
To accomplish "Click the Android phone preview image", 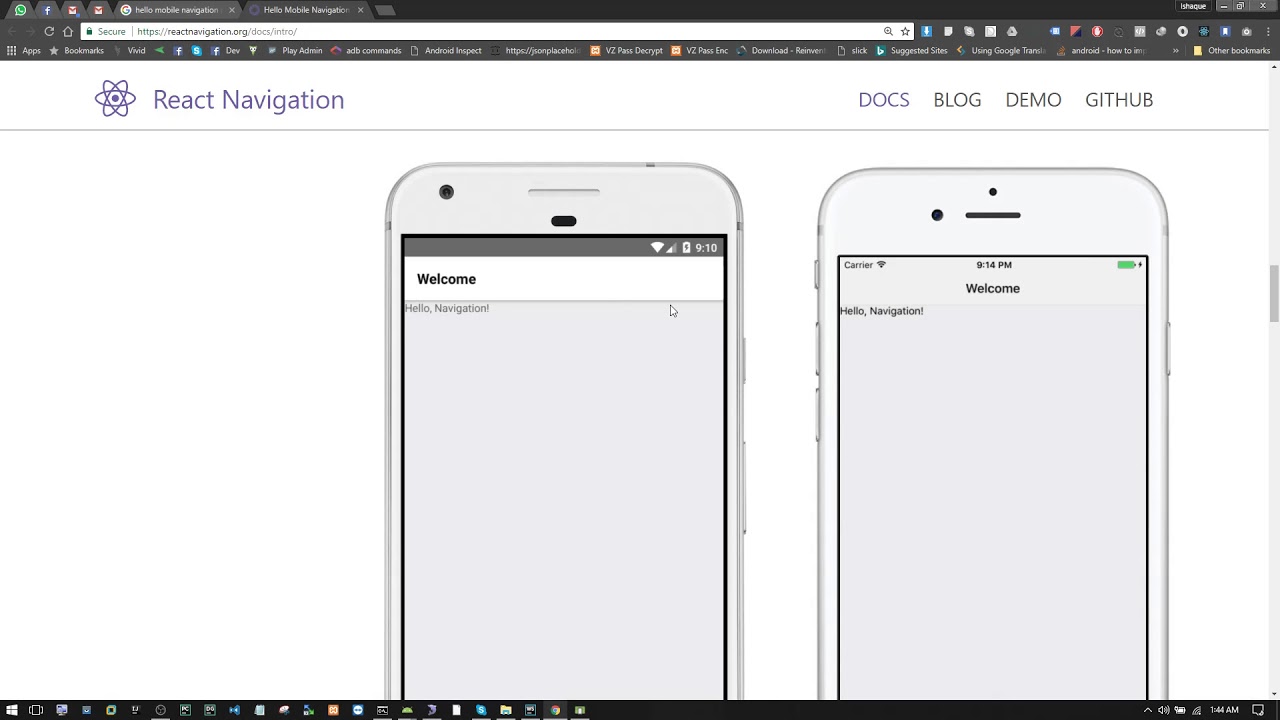I will coord(564,431).
